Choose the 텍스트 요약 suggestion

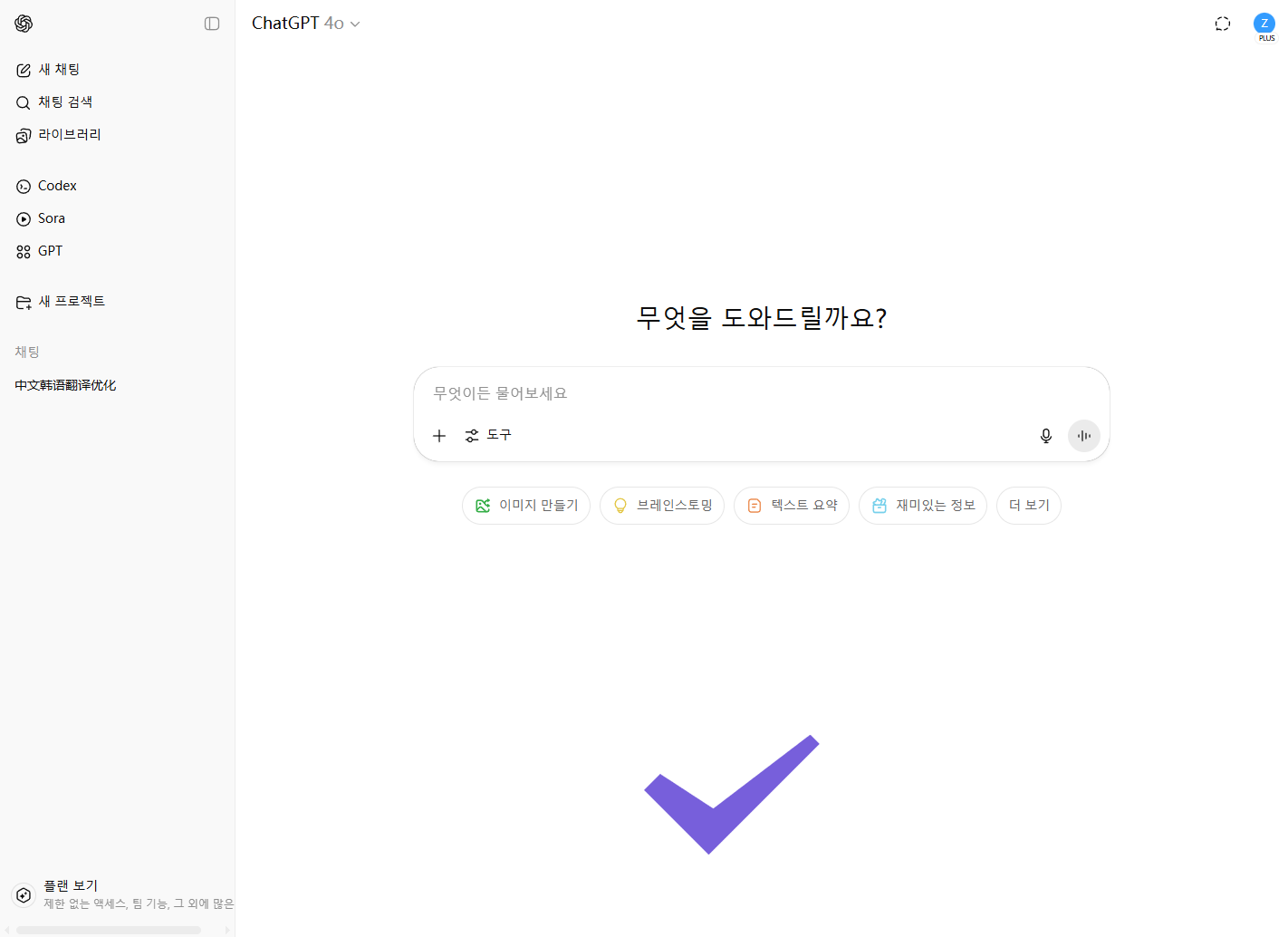(x=792, y=506)
